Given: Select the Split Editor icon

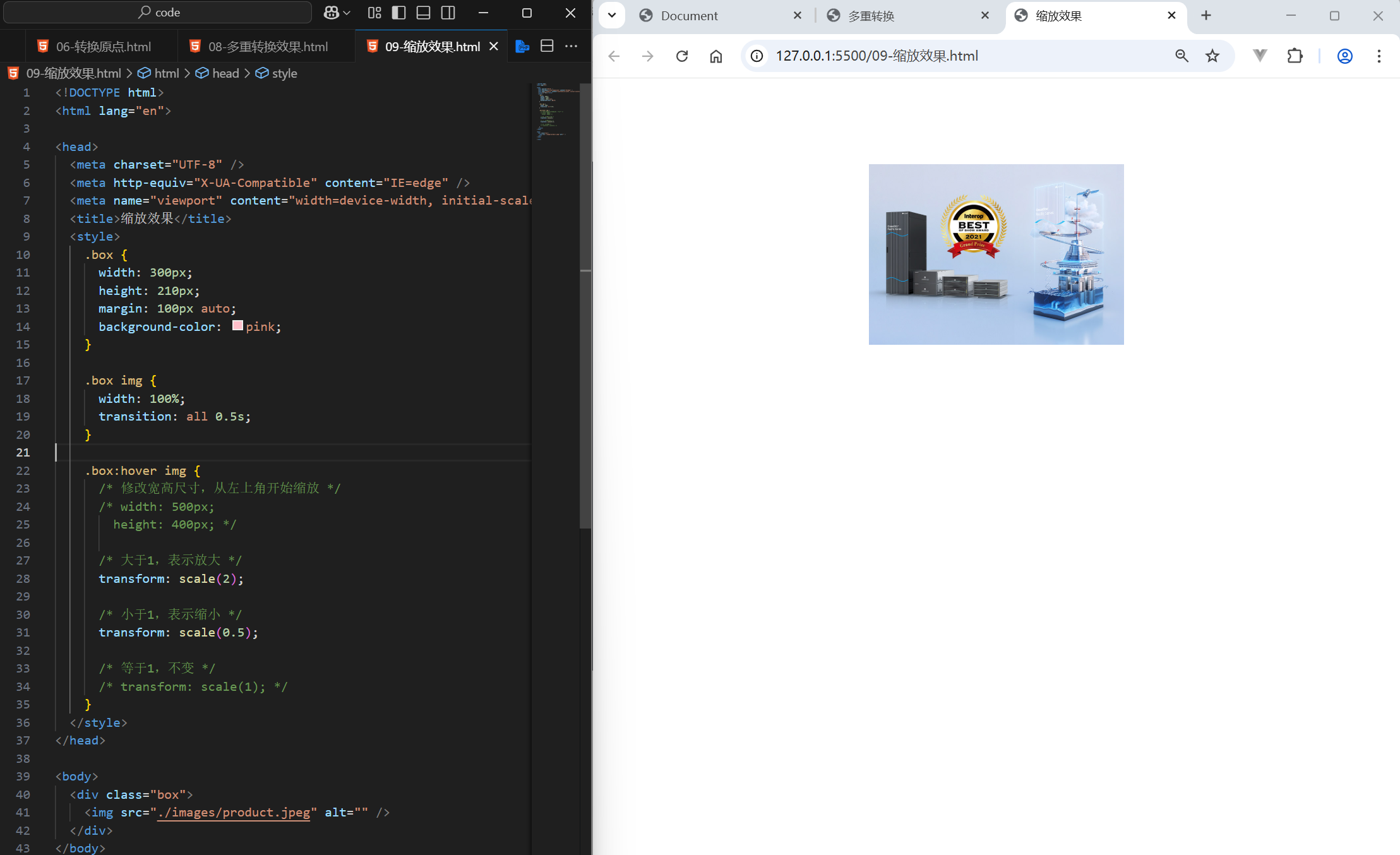Looking at the screenshot, I should click(546, 45).
